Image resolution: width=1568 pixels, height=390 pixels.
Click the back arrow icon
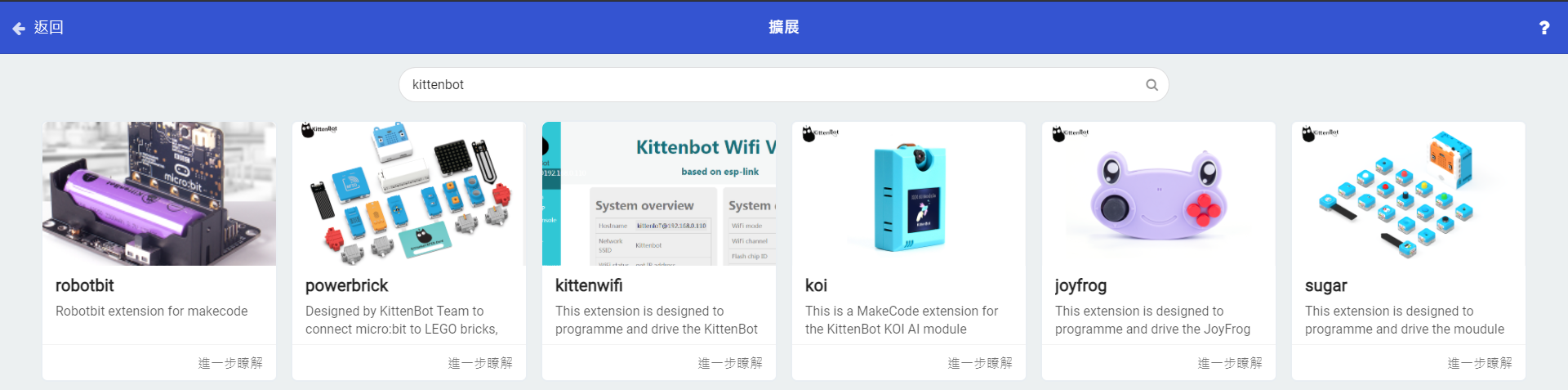[x=19, y=29]
